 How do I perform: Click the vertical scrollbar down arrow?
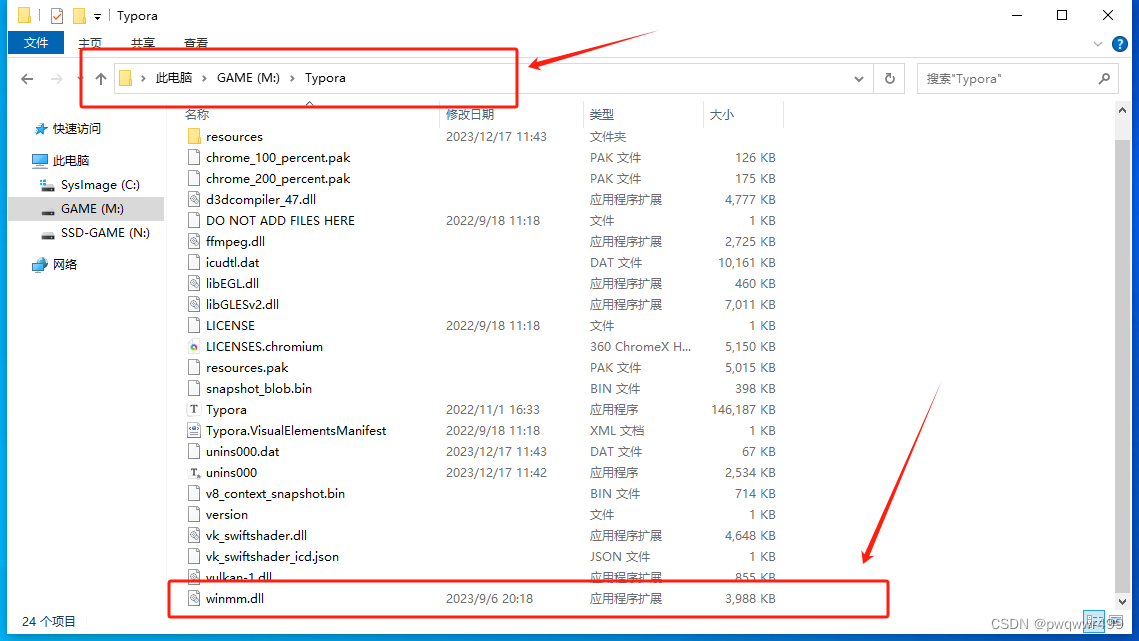pos(1122,602)
